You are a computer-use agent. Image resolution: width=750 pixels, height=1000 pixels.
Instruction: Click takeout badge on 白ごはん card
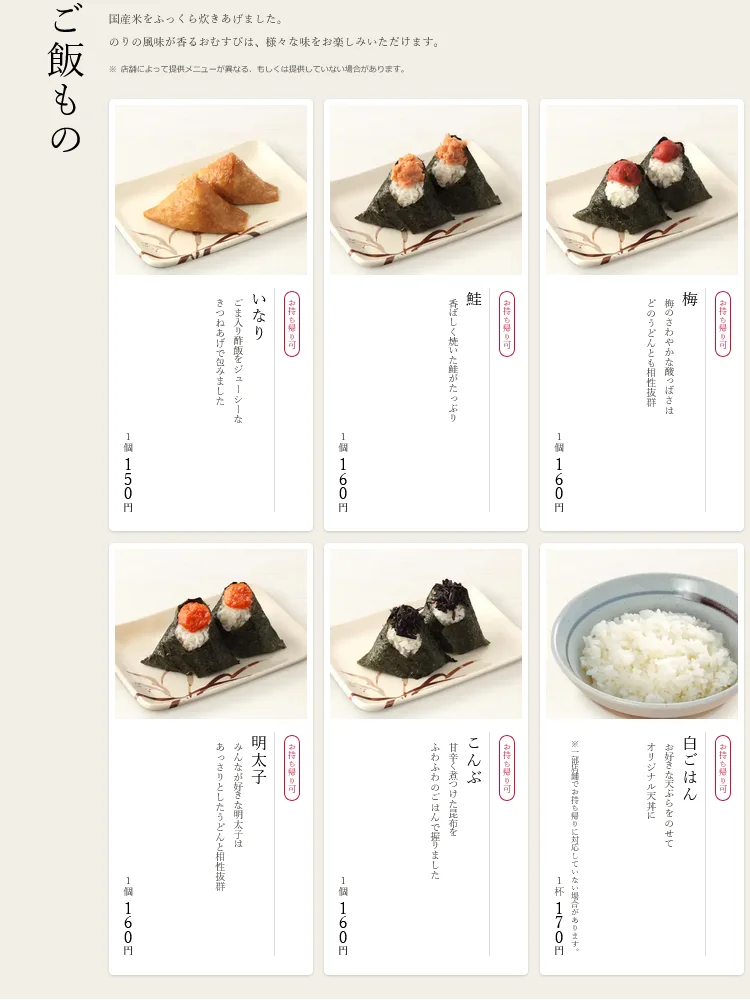(x=723, y=768)
